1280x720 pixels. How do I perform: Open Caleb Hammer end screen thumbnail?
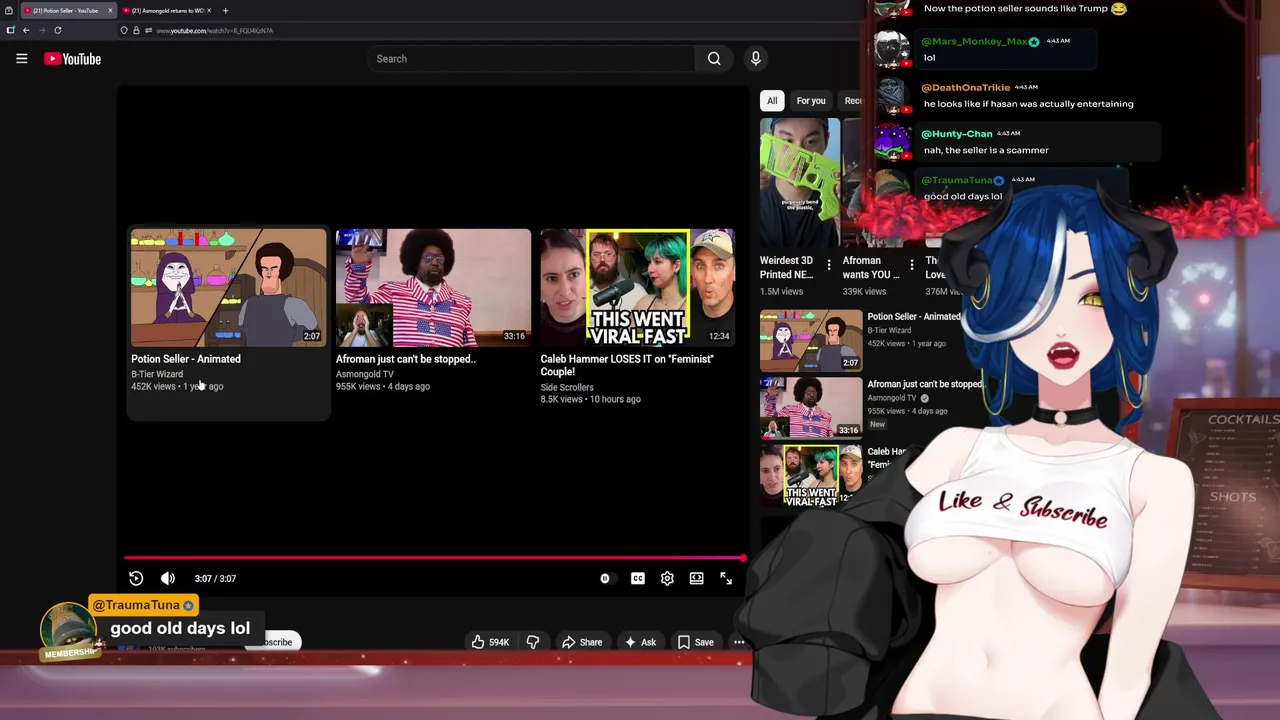pos(638,288)
